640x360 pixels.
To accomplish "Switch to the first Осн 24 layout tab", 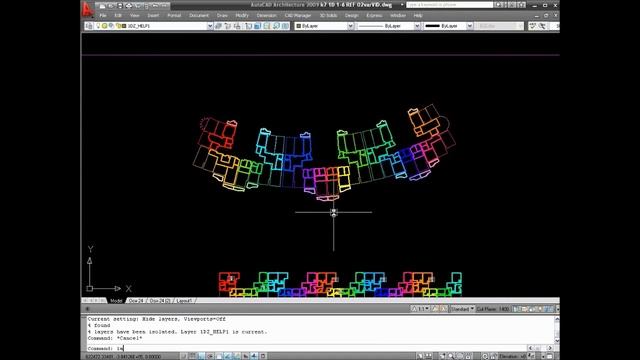I will (136, 301).
